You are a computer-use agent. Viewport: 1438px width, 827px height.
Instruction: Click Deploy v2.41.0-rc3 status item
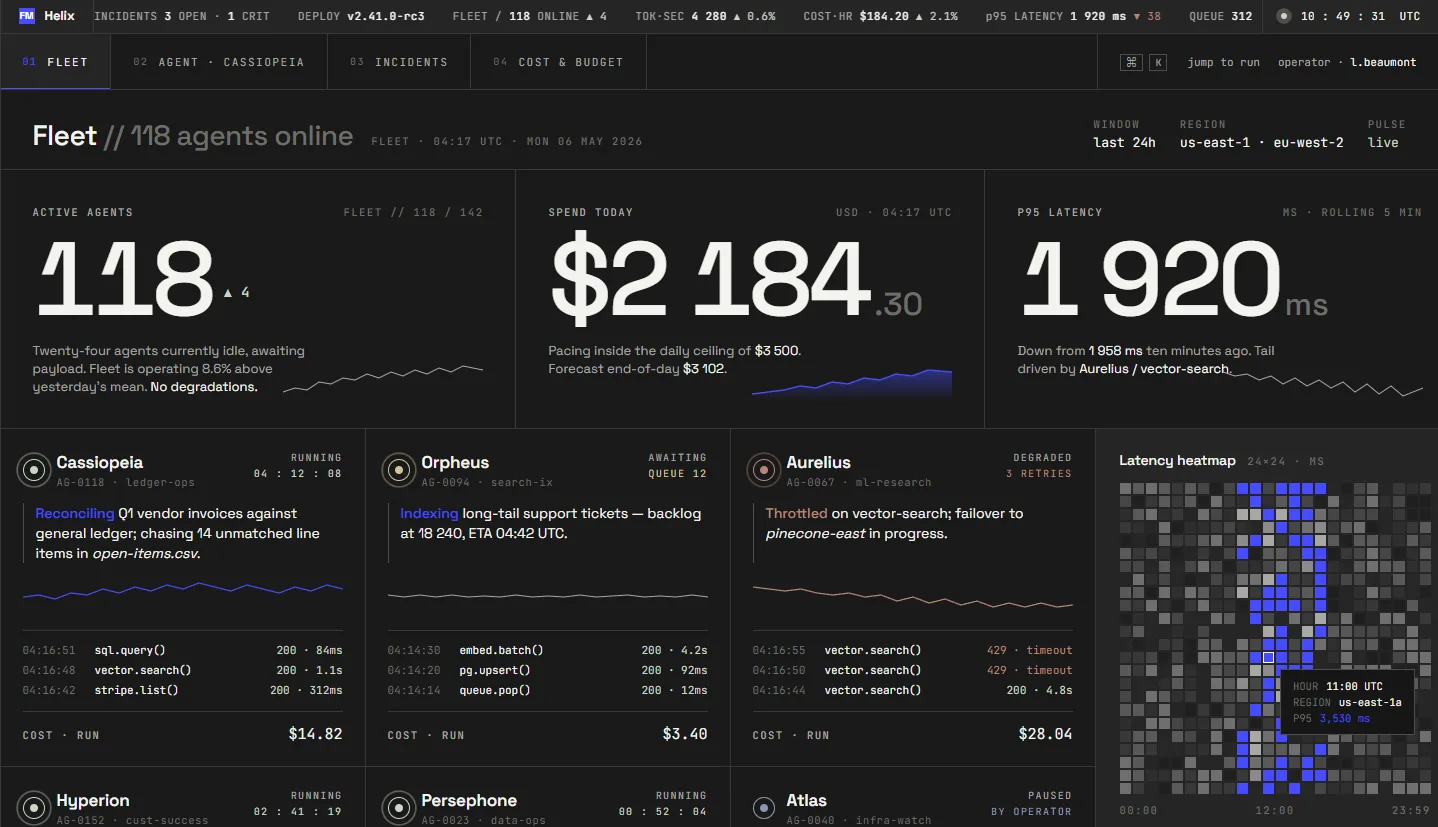(362, 16)
